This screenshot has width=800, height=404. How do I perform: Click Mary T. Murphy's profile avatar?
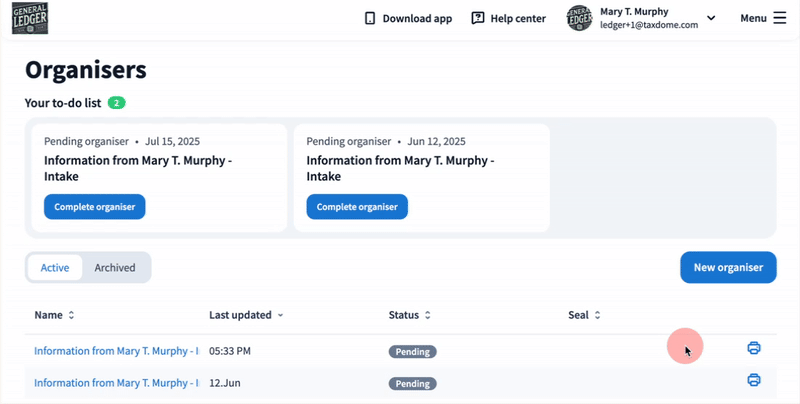click(x=579, y=18)
